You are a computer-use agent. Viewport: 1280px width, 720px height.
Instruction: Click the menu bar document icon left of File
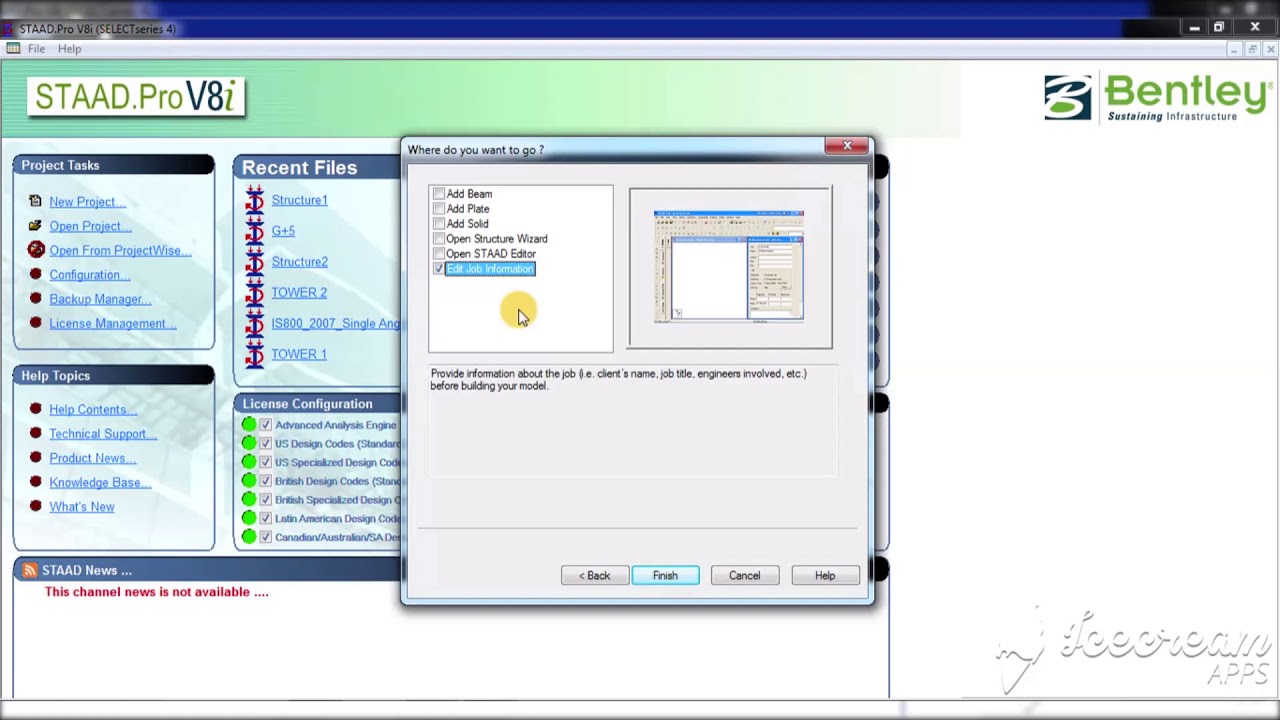[x=13, y=48]
